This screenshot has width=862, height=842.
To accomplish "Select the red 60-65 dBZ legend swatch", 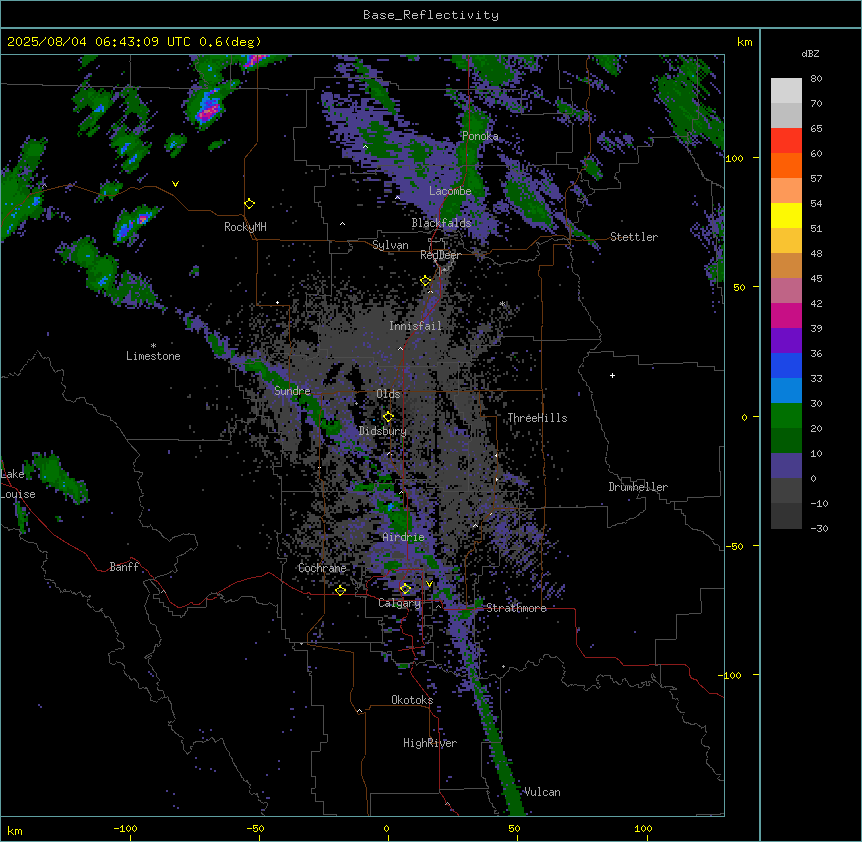I will pos(786,141).
